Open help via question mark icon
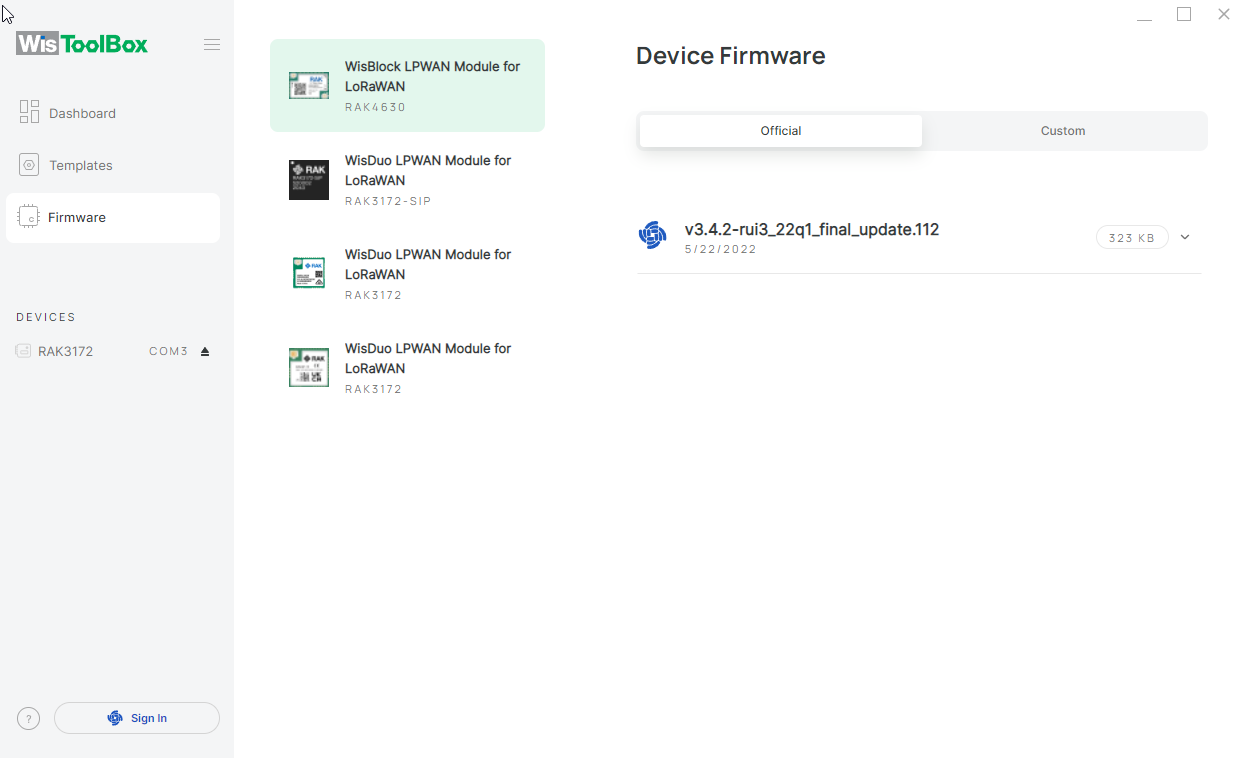 [x=29, y=718]
